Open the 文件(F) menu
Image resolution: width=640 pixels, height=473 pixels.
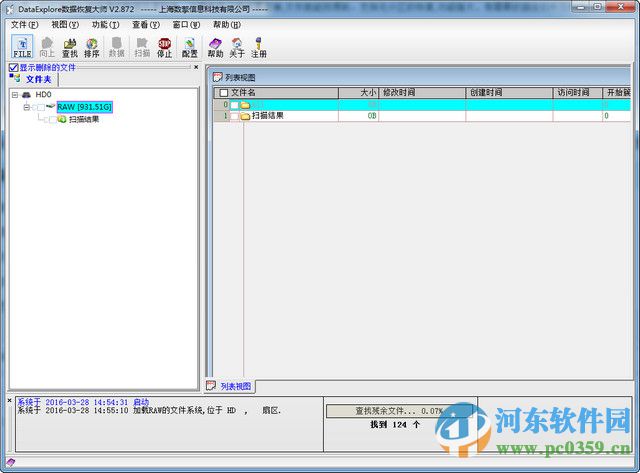(24, 25)
